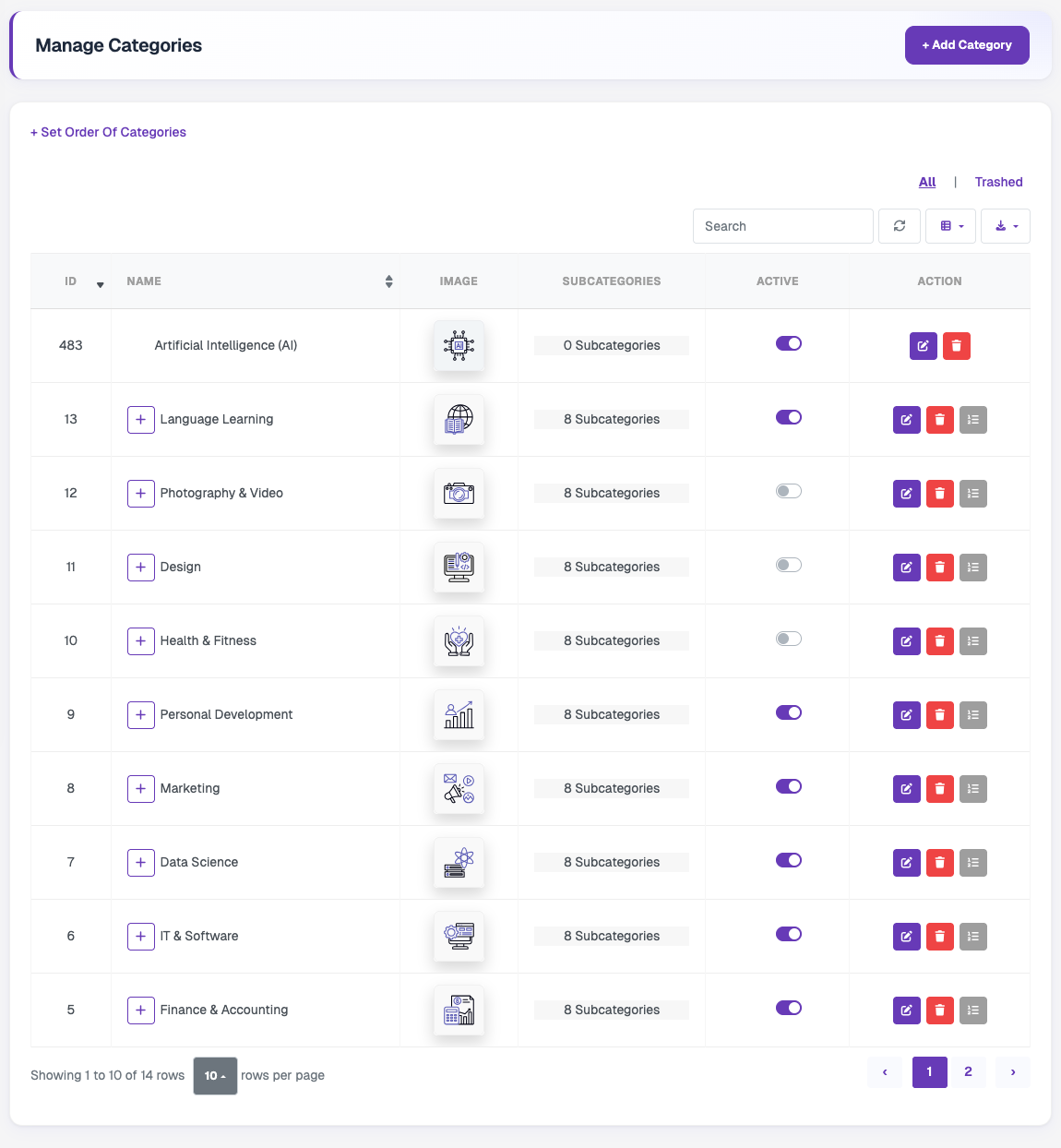Click the Add Category button
Viewport: 1061px width, 1148px height.
[x=967, y=45]
